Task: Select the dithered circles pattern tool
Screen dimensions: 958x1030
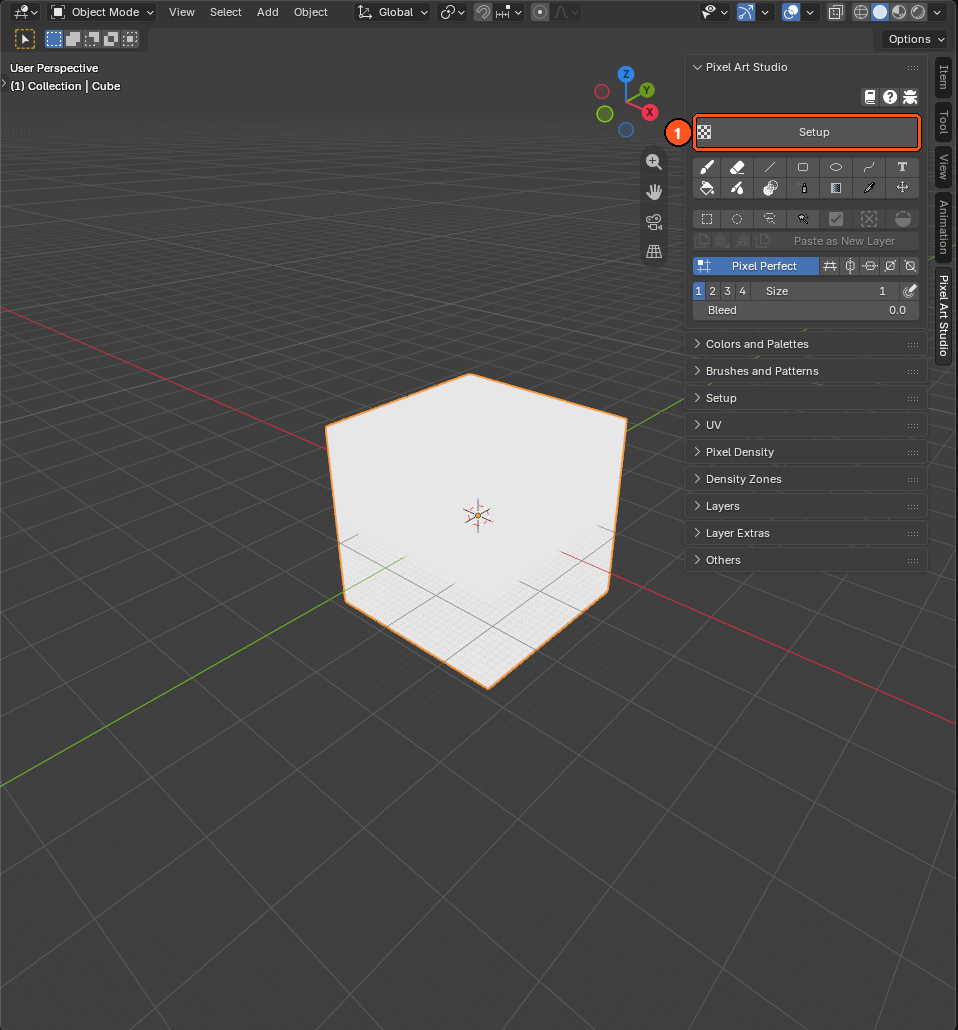Action: click(770, 188)
